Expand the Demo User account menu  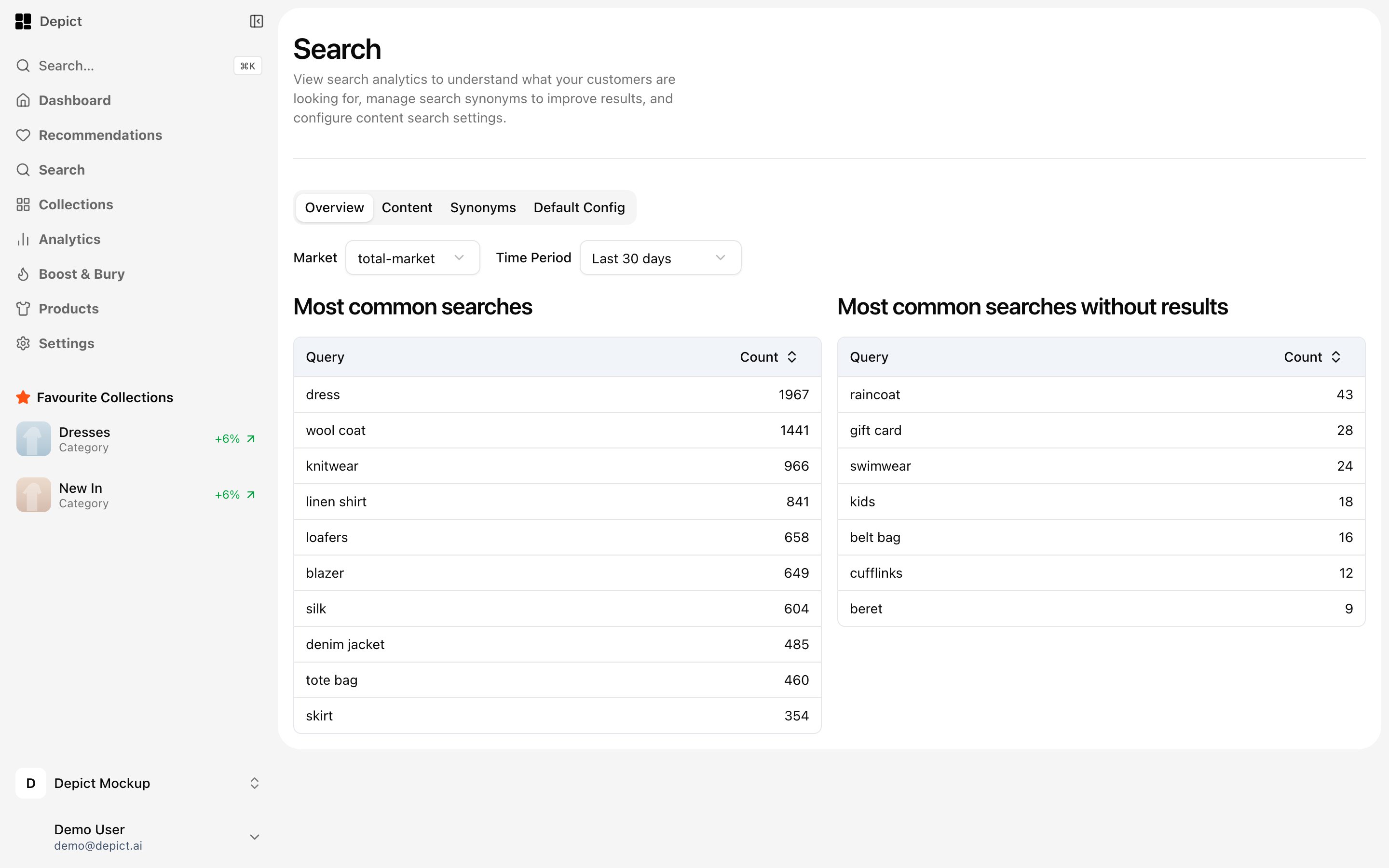coord(254,837)
